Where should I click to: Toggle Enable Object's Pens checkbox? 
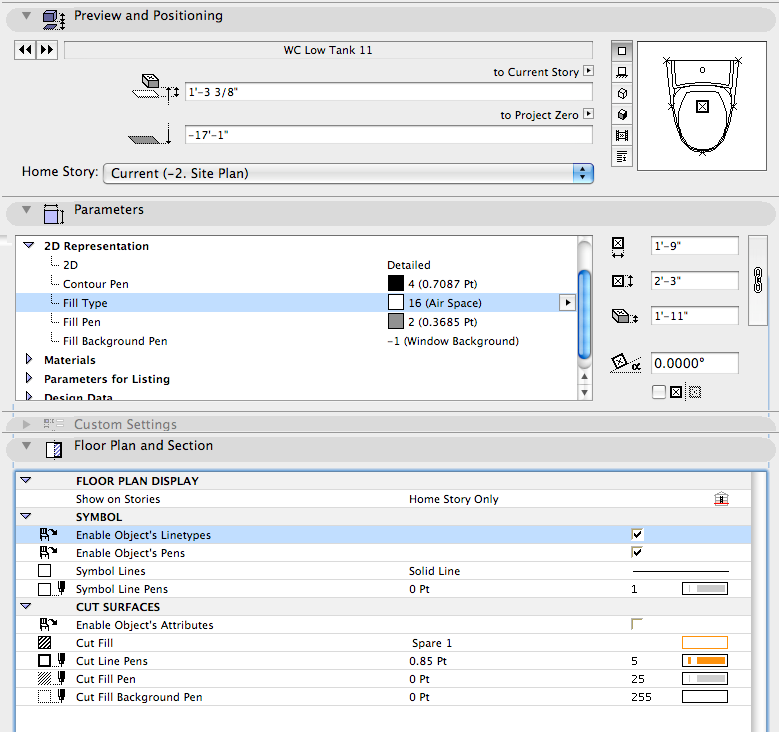[x=637, y=552]
